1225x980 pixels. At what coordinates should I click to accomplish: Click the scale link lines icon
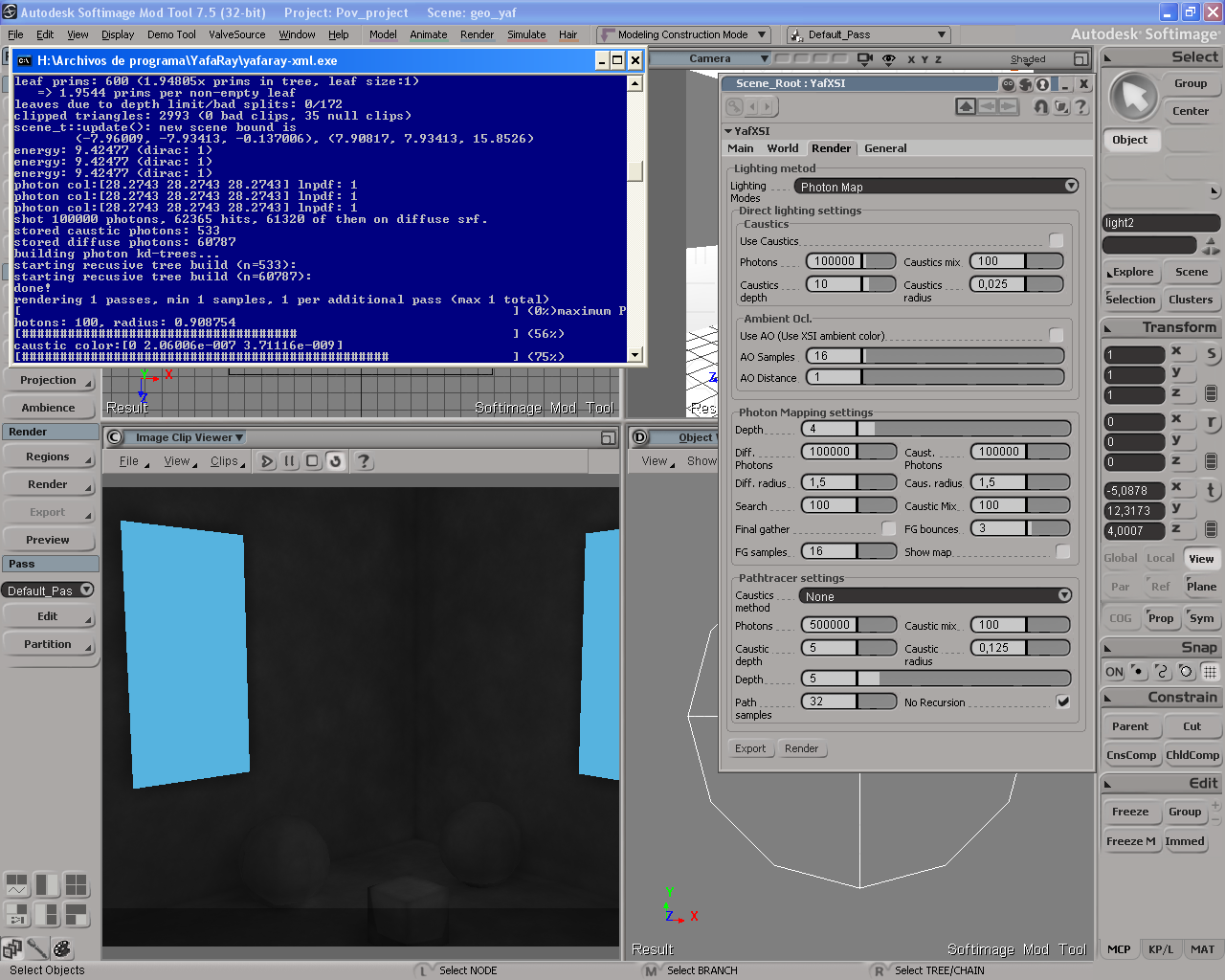[x=1211, y=393]
